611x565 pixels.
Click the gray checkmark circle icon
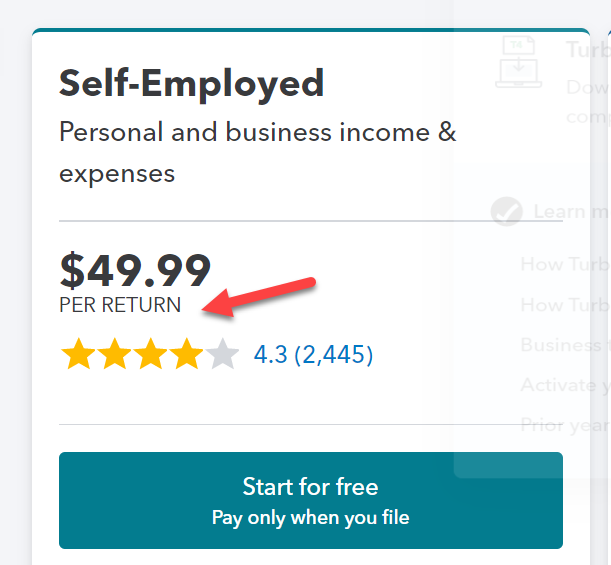pos(507,211)
